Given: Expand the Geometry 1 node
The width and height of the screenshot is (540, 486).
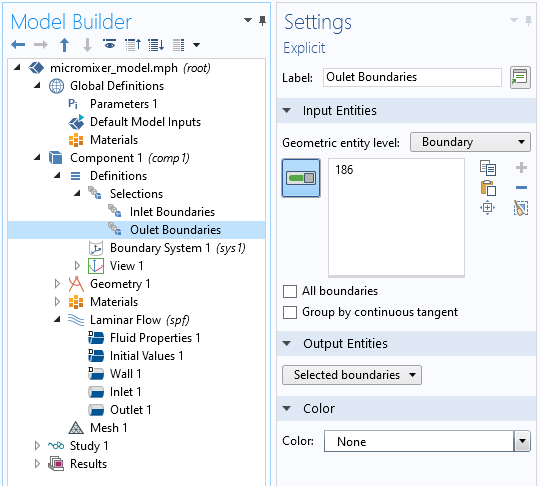Looking at the screenshot, I should 57,283.
